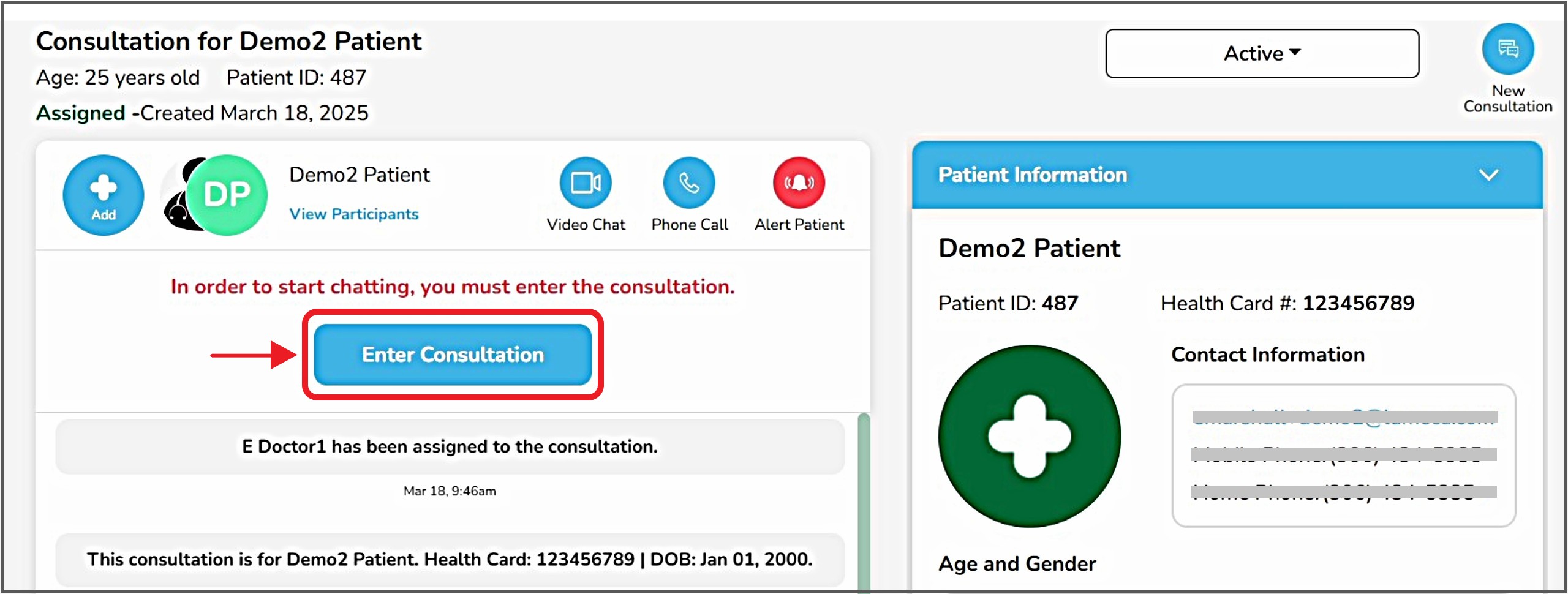The image size is (1568, 594).
Task: Click the Age and Gender heading
Action: click(x=1017, y=563)
